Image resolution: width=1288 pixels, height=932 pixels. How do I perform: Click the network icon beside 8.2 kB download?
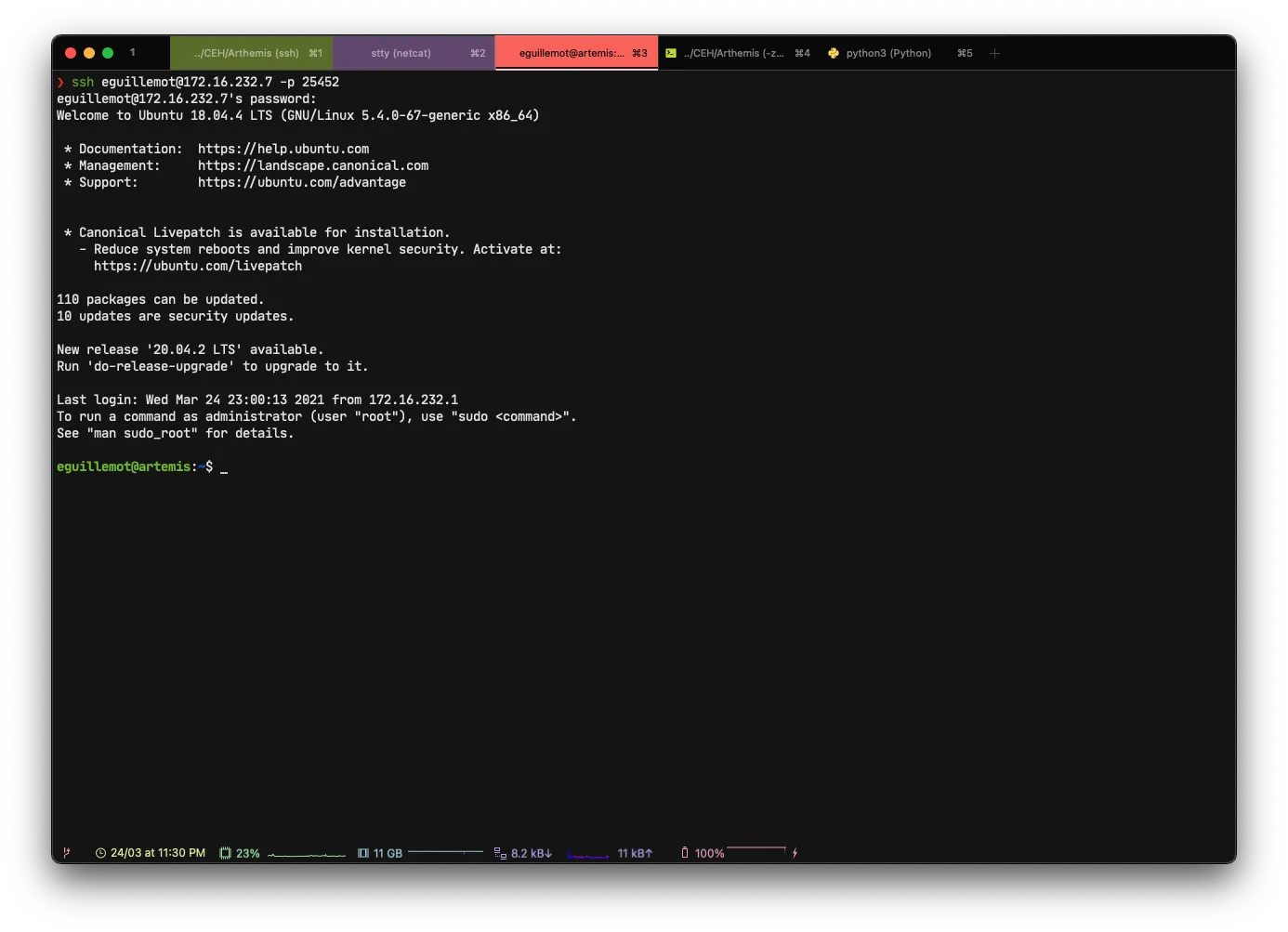(500, 853)
